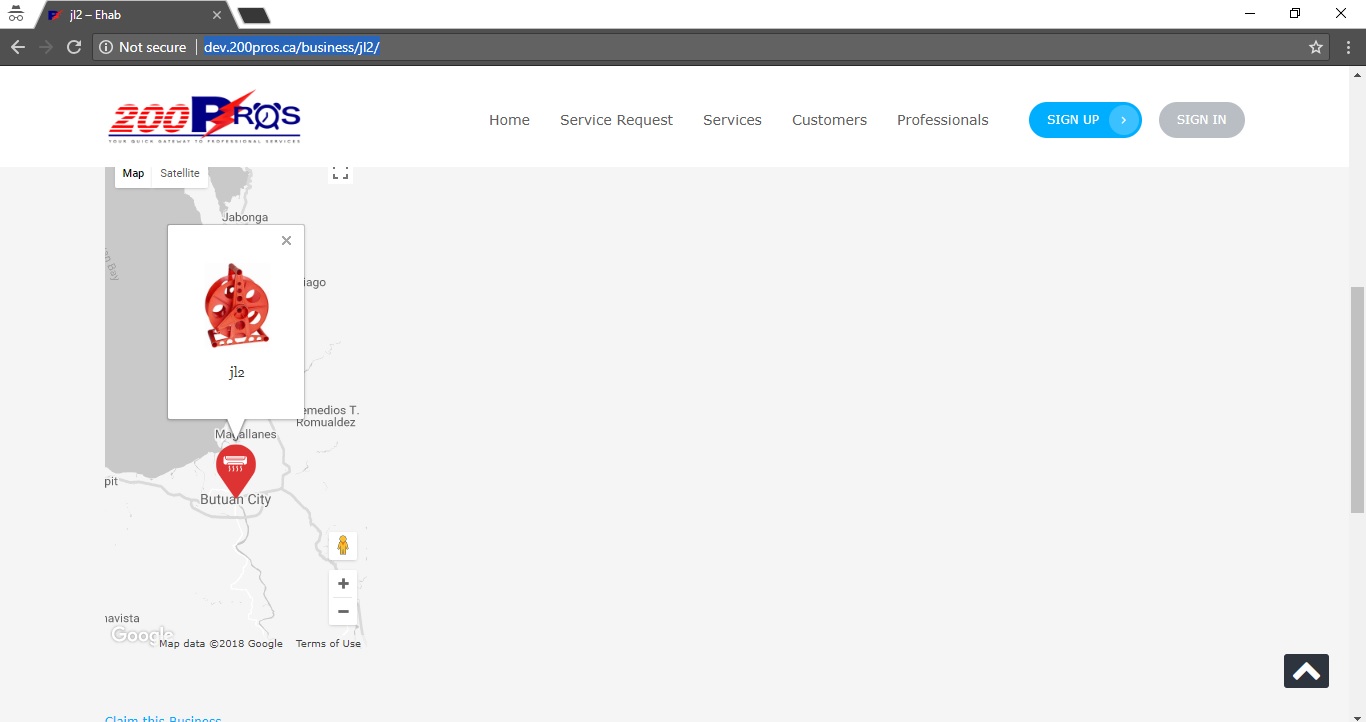
Task: Open the Terms of Use link
Action: [328, 644]
